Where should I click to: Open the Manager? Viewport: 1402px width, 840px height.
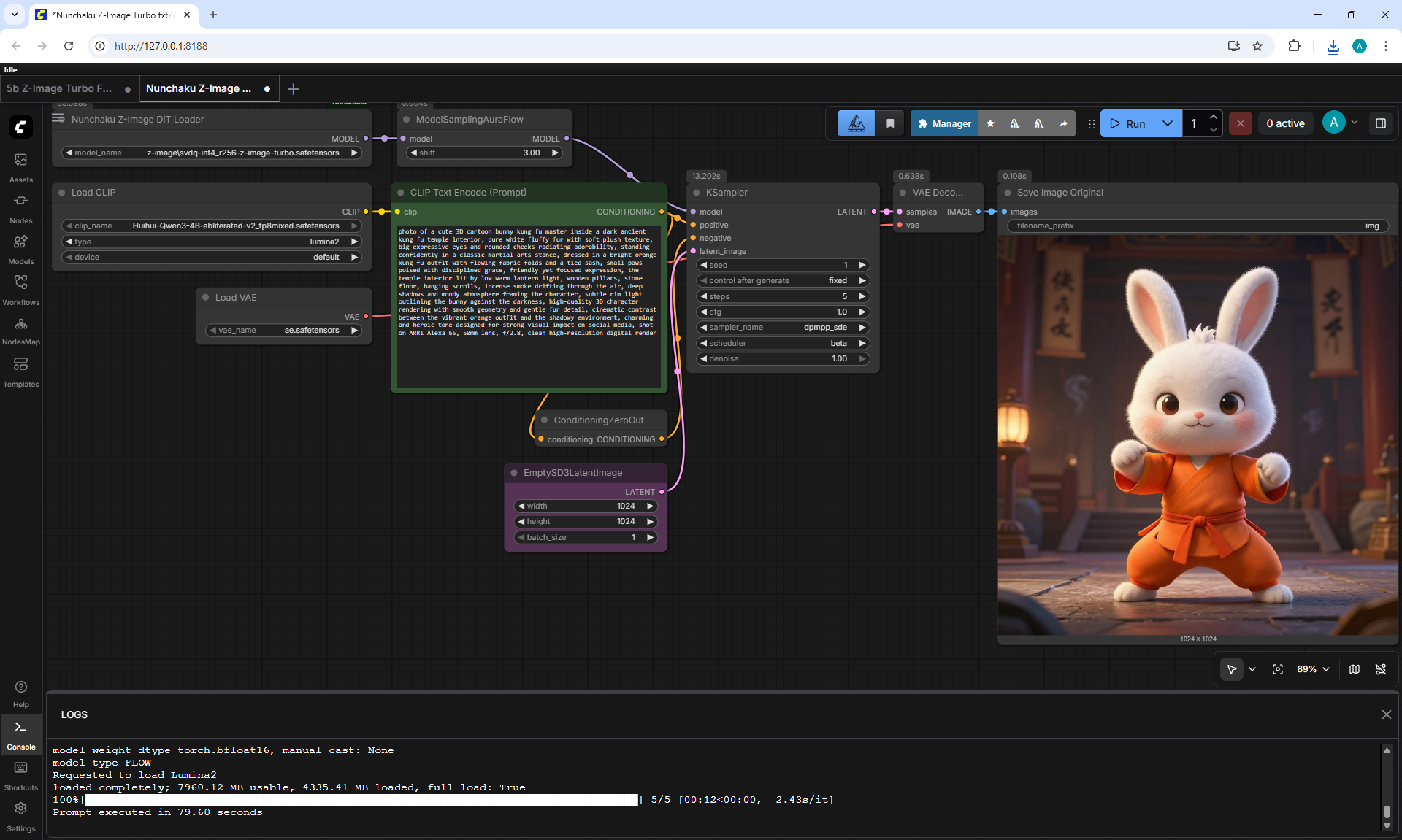944,123
